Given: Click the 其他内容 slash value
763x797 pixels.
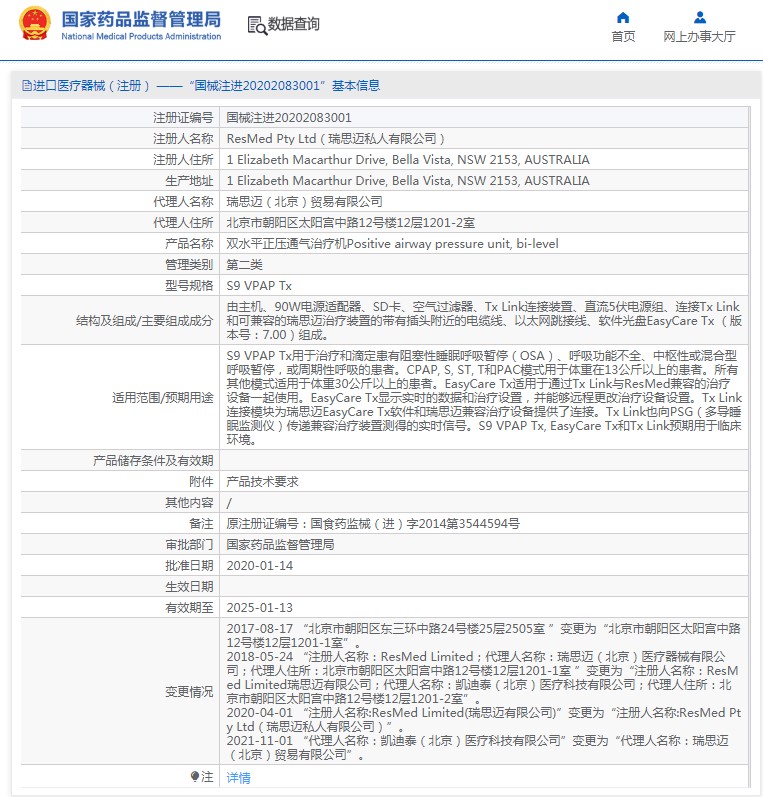Looking at the screenshot, I should point(229,503).
